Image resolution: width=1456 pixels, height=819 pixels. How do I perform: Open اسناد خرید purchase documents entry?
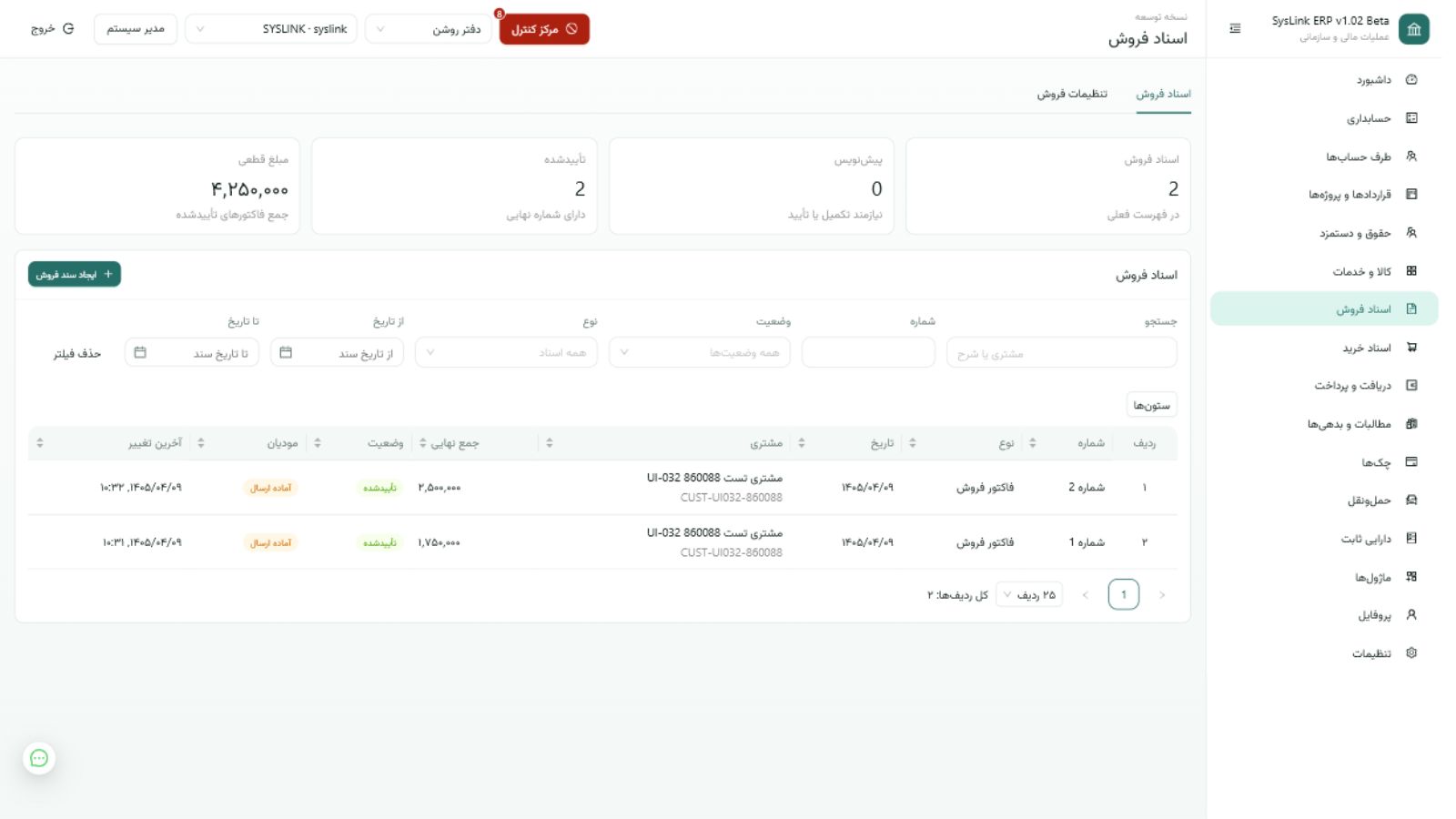1324,348
